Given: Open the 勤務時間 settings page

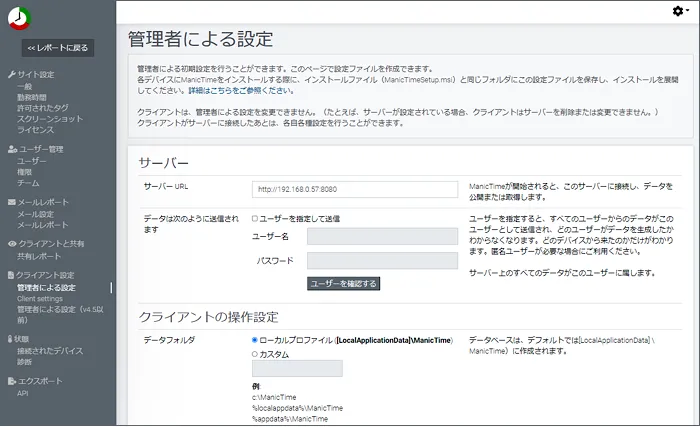Looking at the screenshot, I should click(x=32, y=97).
